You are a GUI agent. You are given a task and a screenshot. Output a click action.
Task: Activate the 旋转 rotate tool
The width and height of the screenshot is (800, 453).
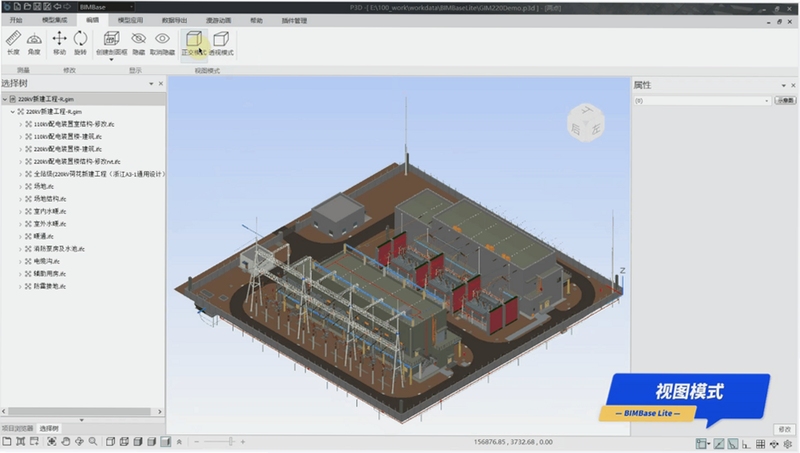click(x=81, y=43)
